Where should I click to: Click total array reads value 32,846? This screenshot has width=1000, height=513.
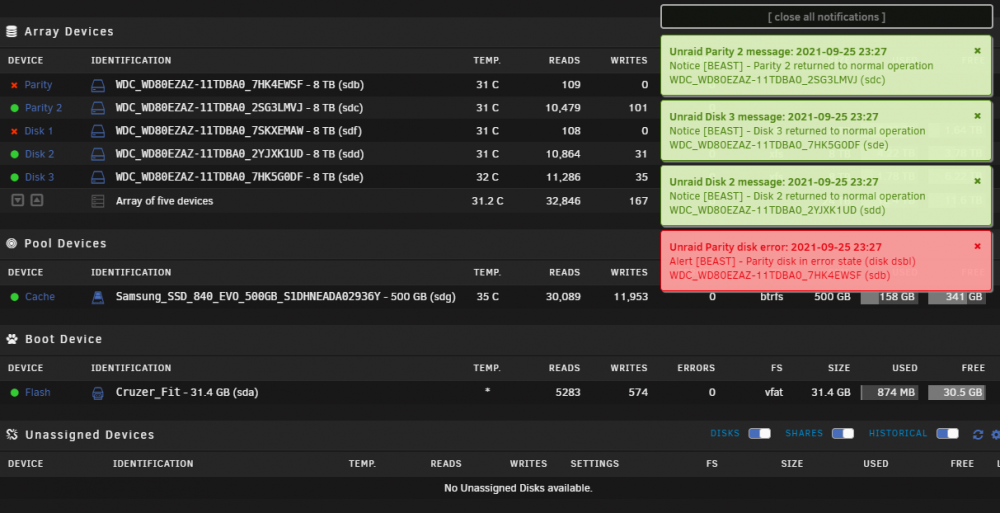click(563, 201)
